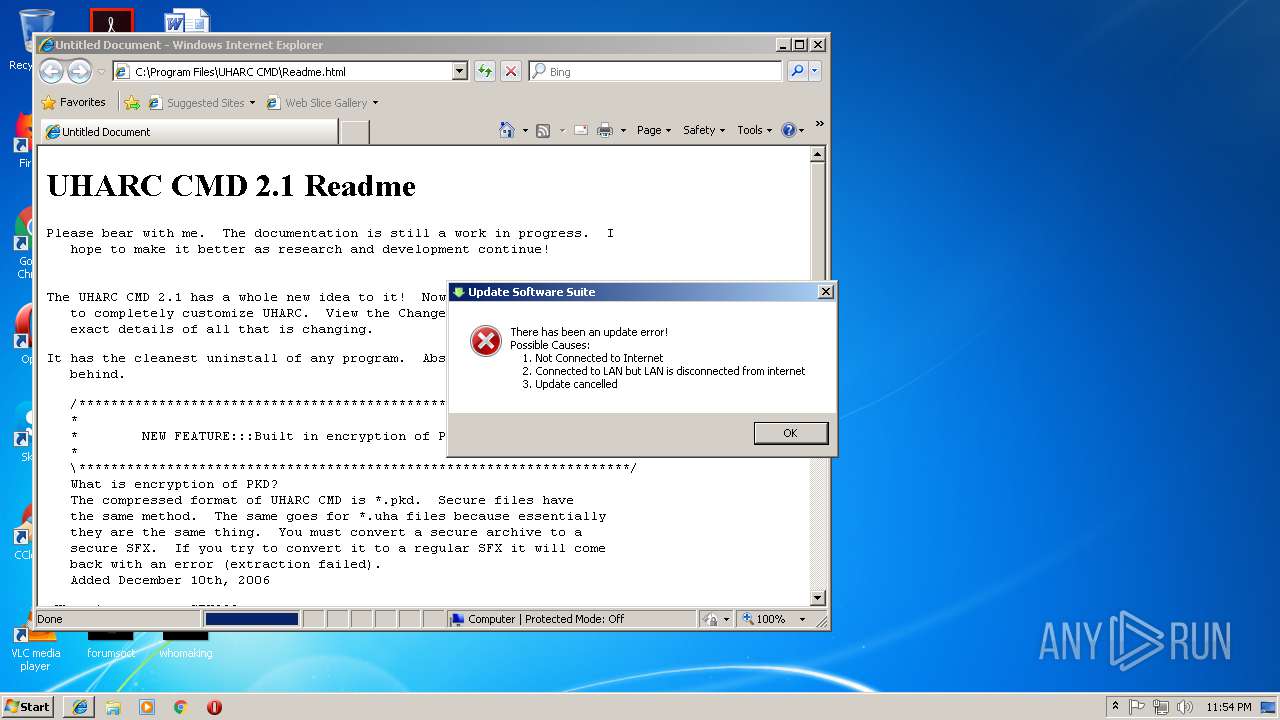Open the Safety menu

coord(704,130)
